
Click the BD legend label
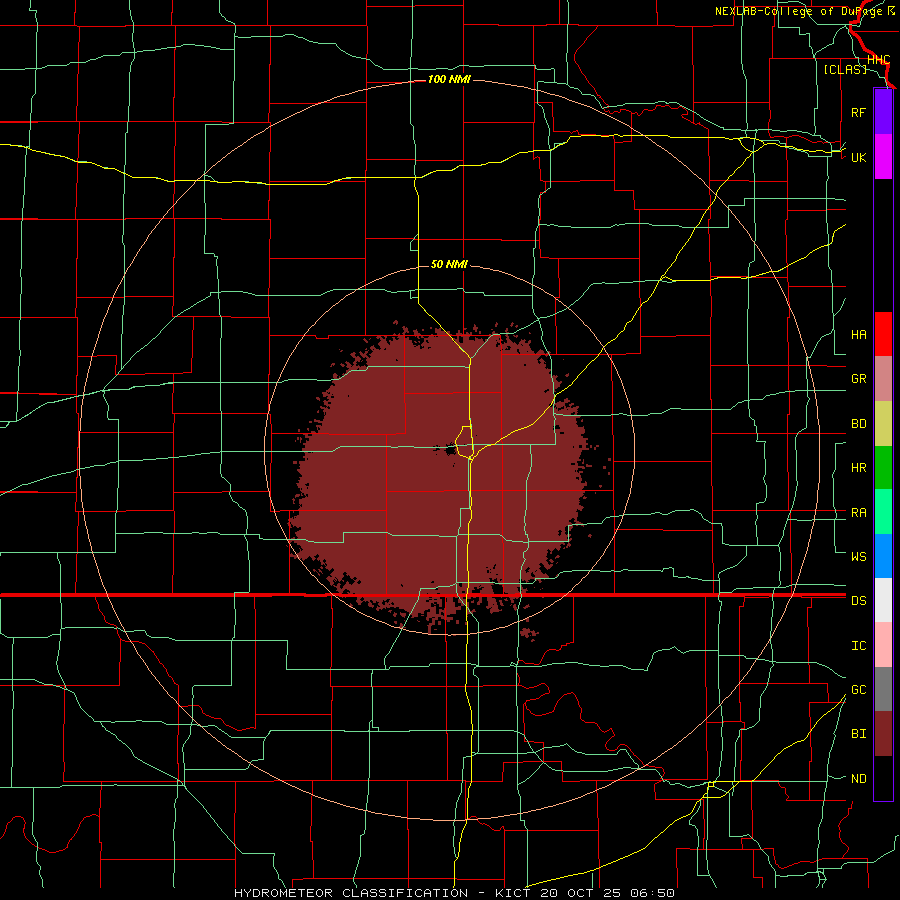point(858,424)
